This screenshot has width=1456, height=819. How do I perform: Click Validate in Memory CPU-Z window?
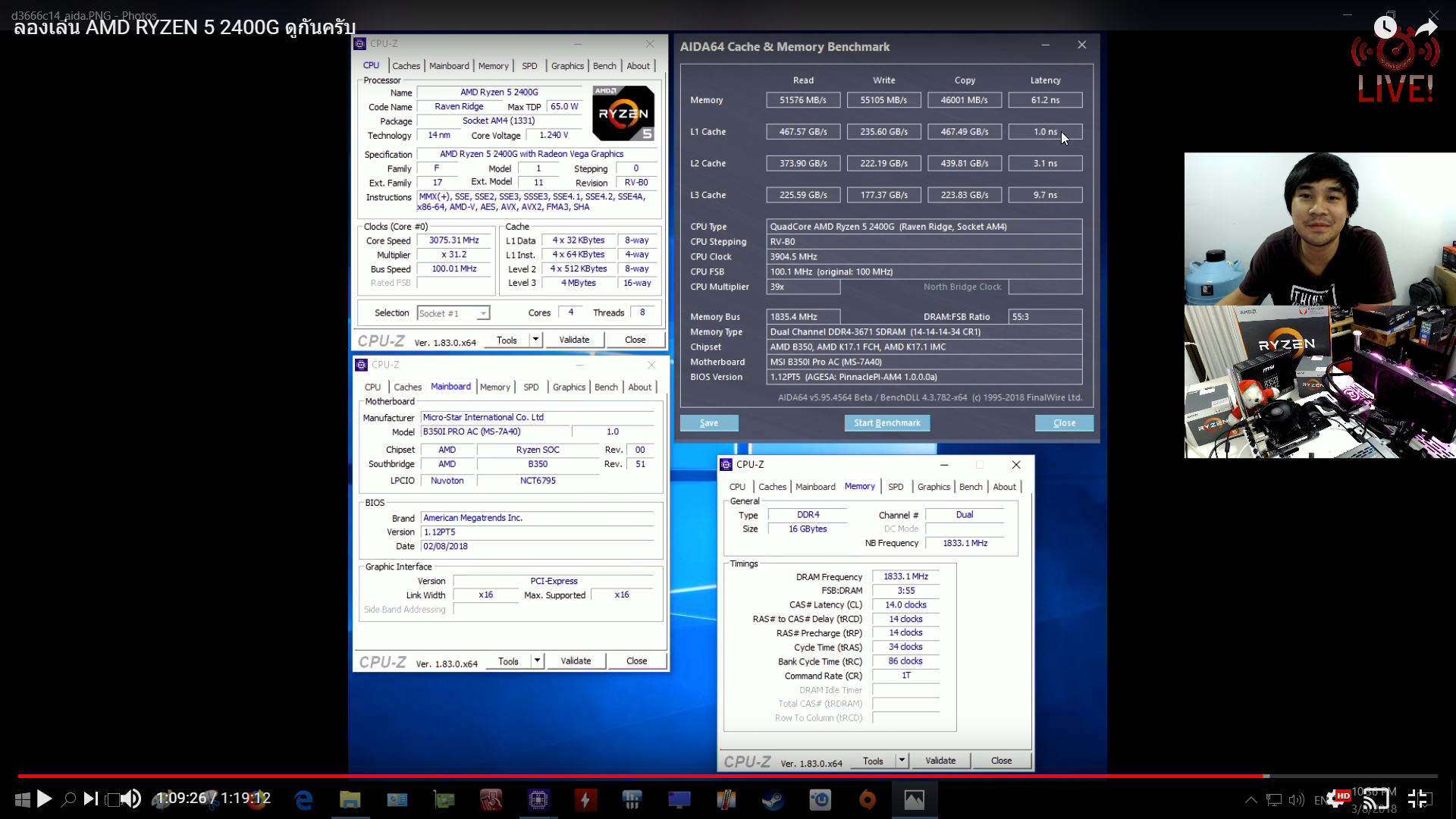point(940,760)
